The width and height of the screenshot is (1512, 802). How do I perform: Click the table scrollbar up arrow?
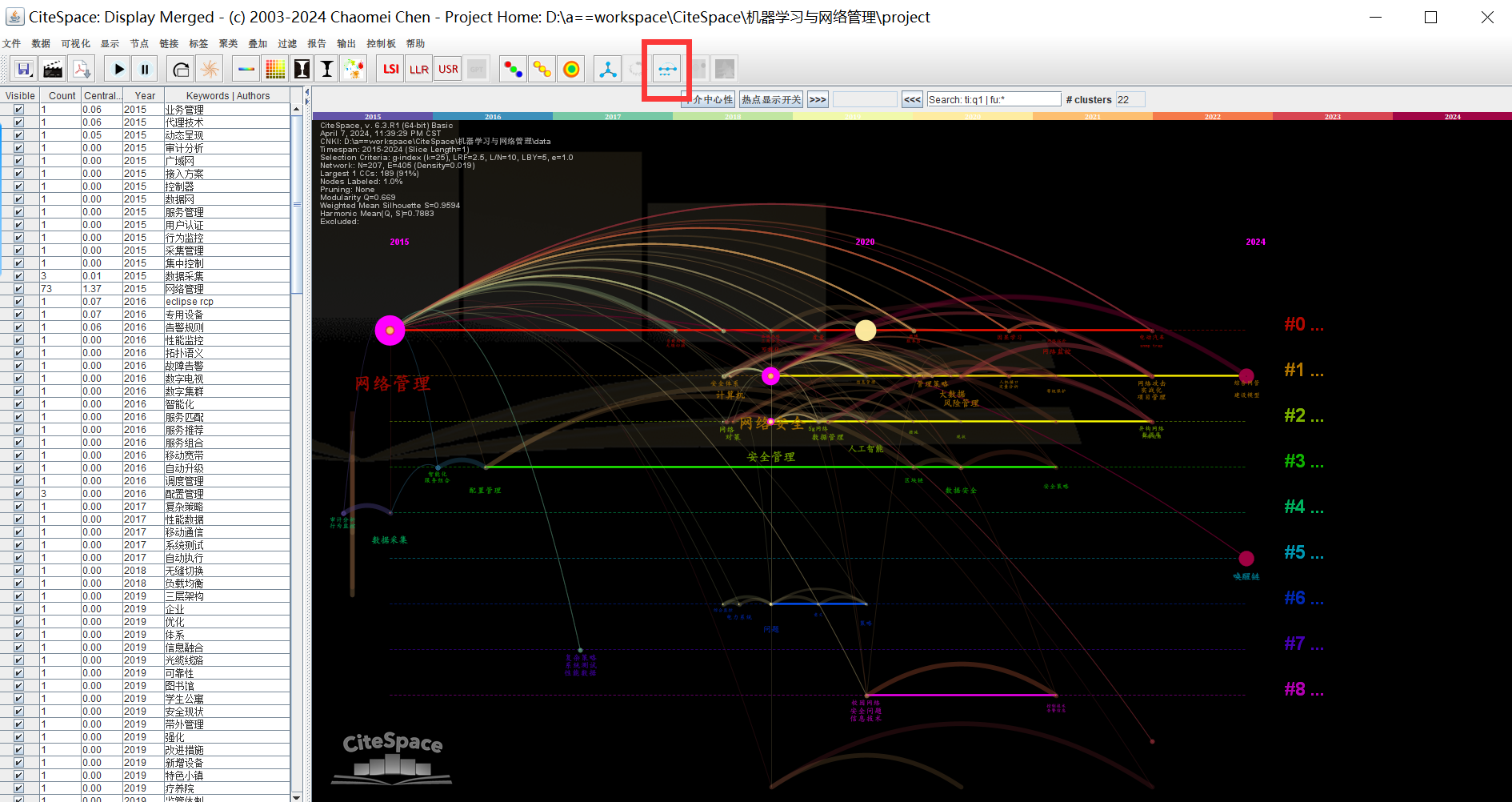click(x=296, y=109)
